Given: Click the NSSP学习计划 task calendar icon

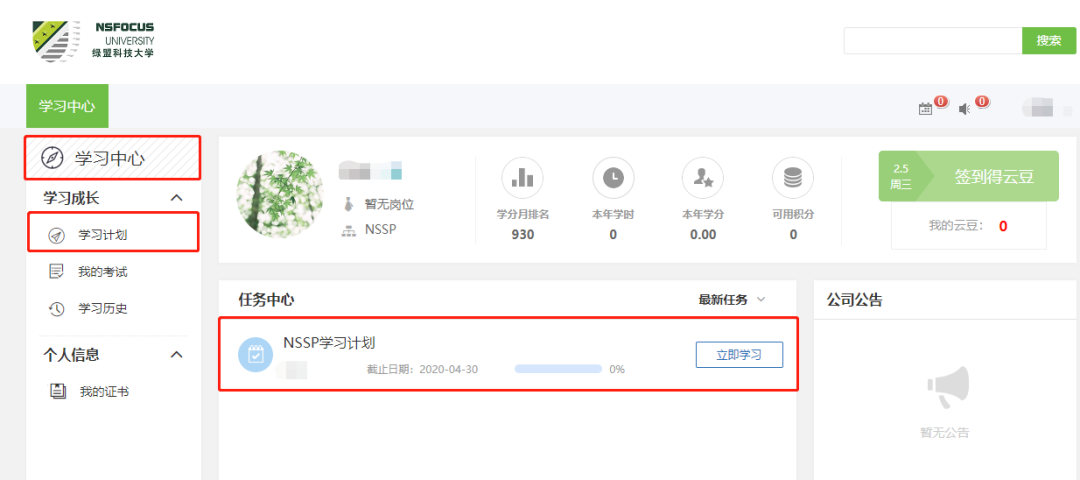Looking at the screenshot, I should pos(255,354).
